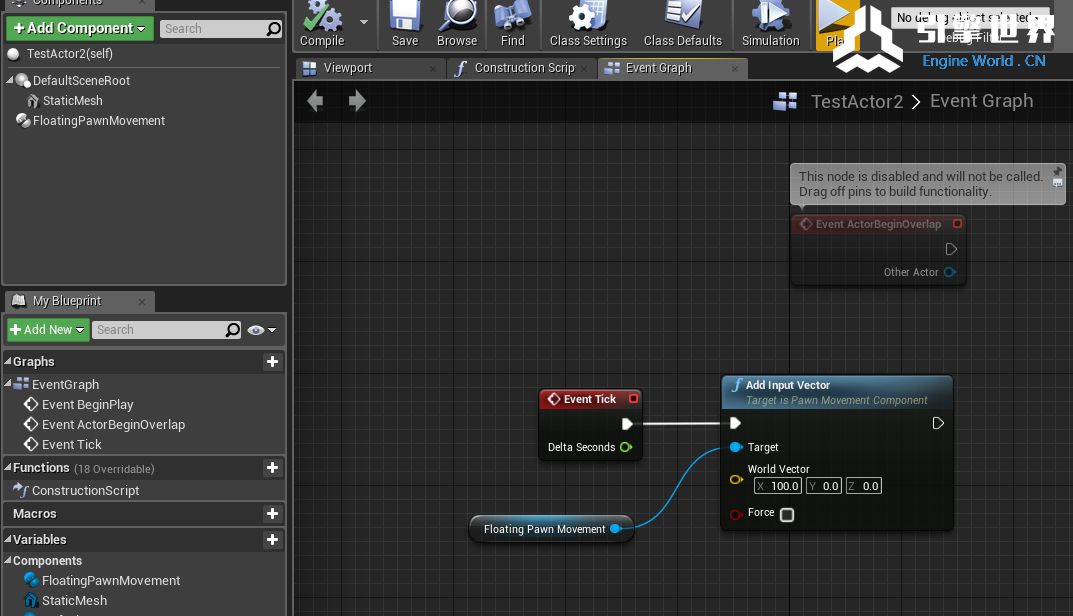Click the Compile toolbar icon
Screen dimensions: 1073x616
[322, 24]
